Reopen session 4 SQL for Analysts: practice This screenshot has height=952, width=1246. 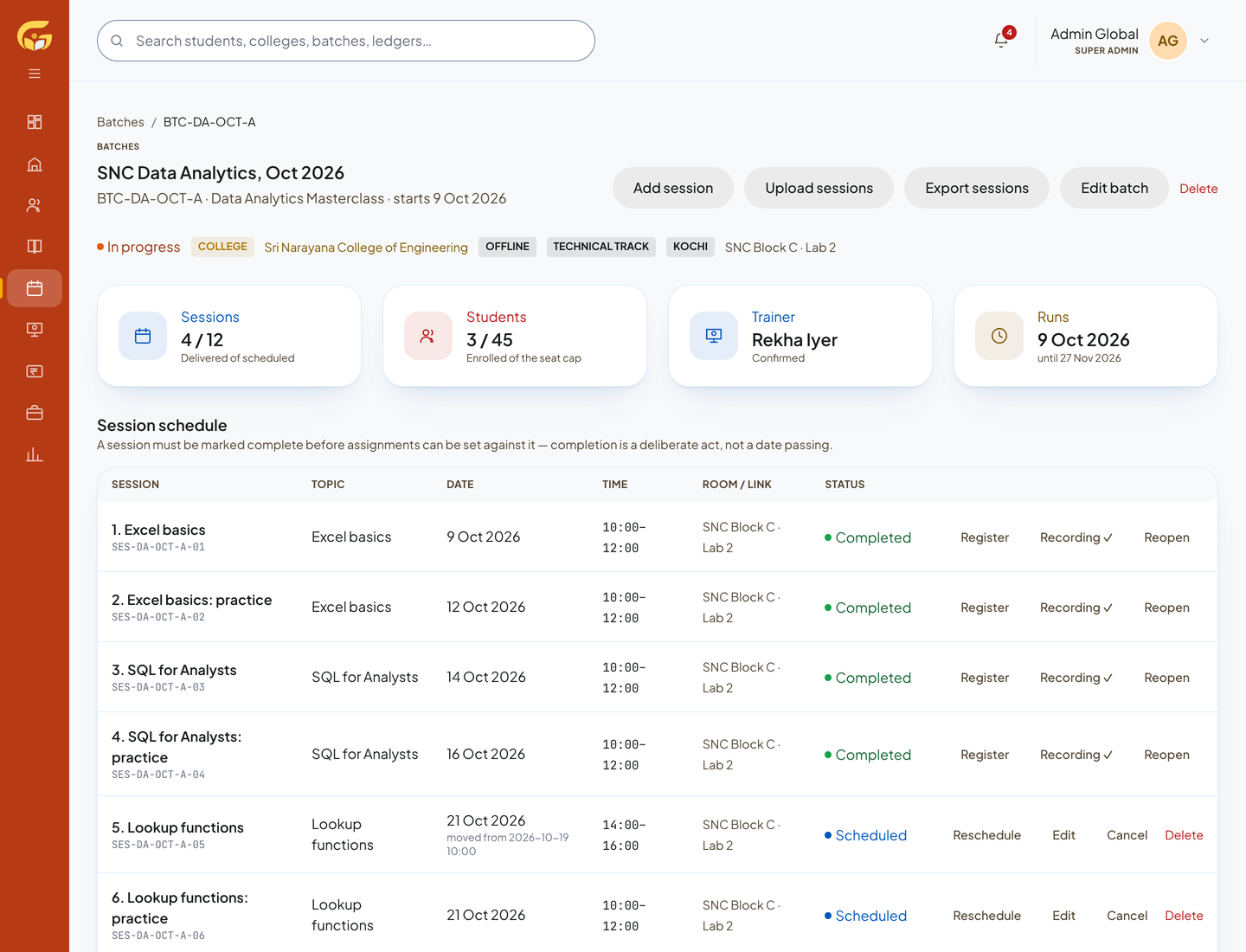coord(1166,755)
